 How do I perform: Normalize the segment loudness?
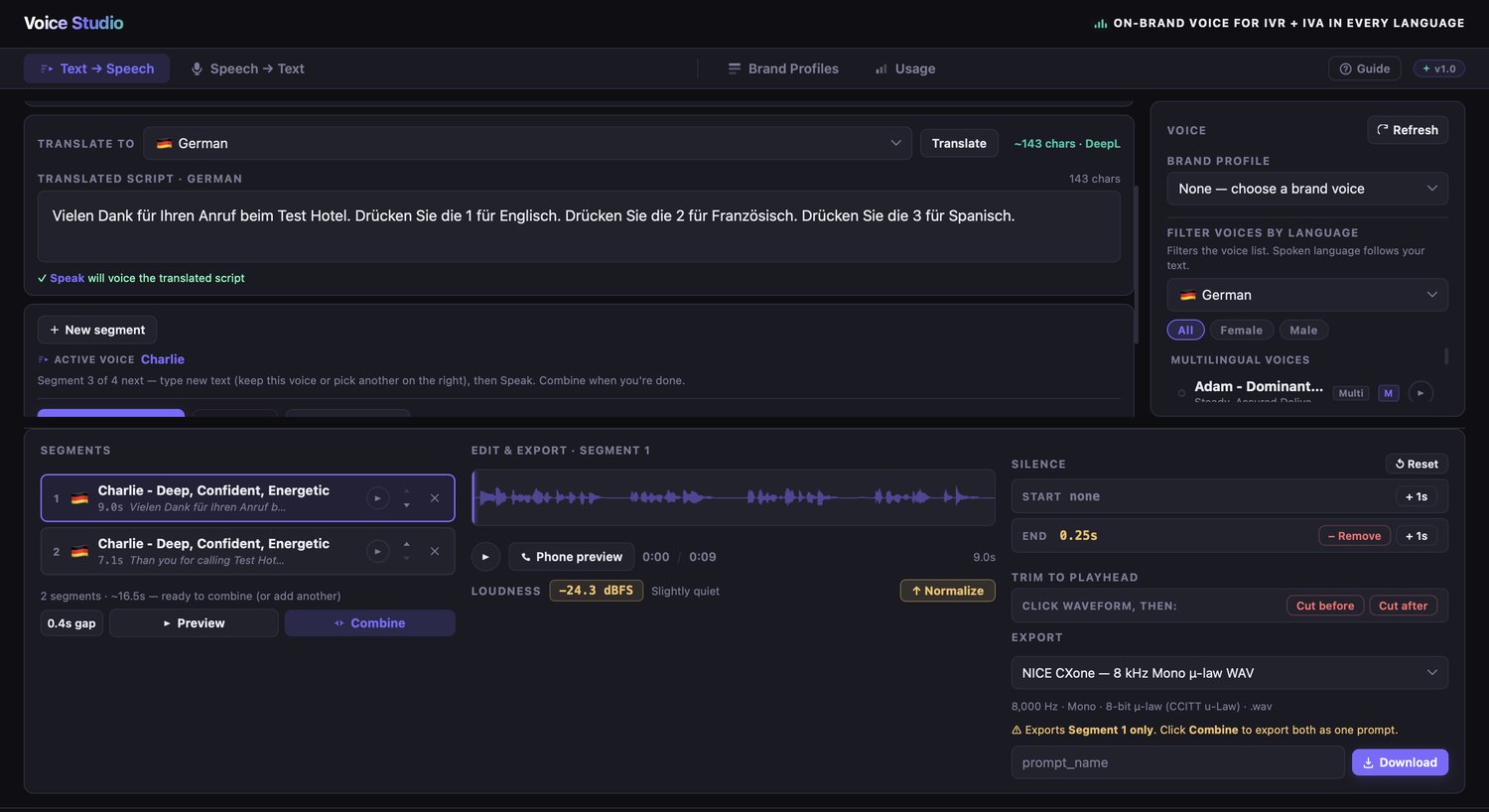947,591
